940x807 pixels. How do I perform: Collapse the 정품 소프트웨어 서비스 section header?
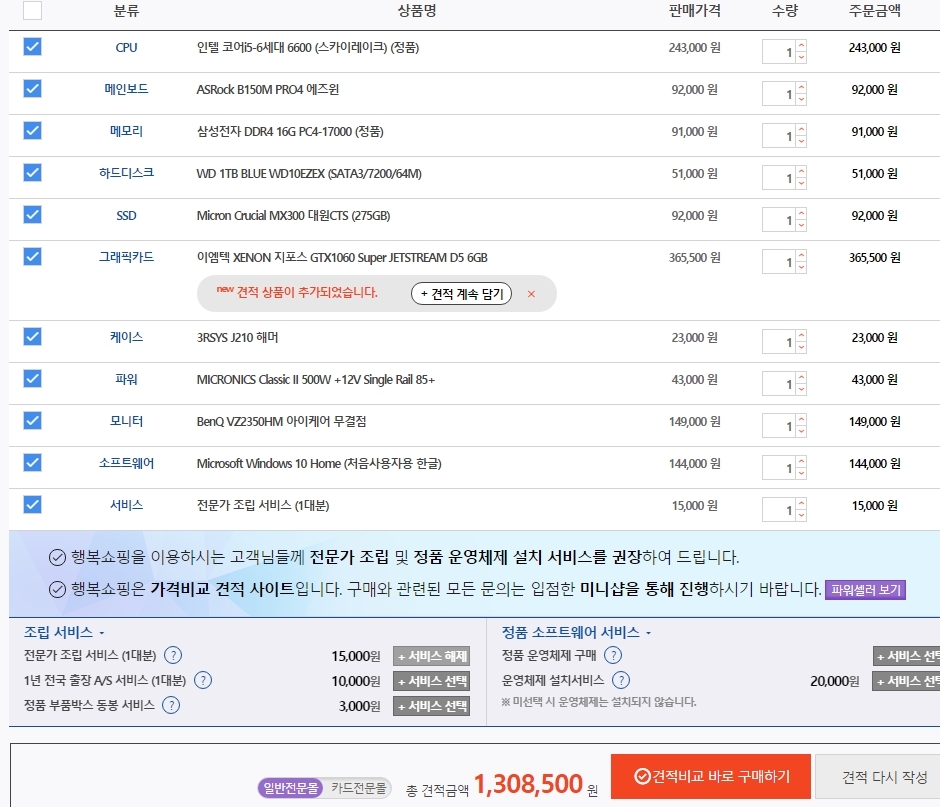pos(575,633)
